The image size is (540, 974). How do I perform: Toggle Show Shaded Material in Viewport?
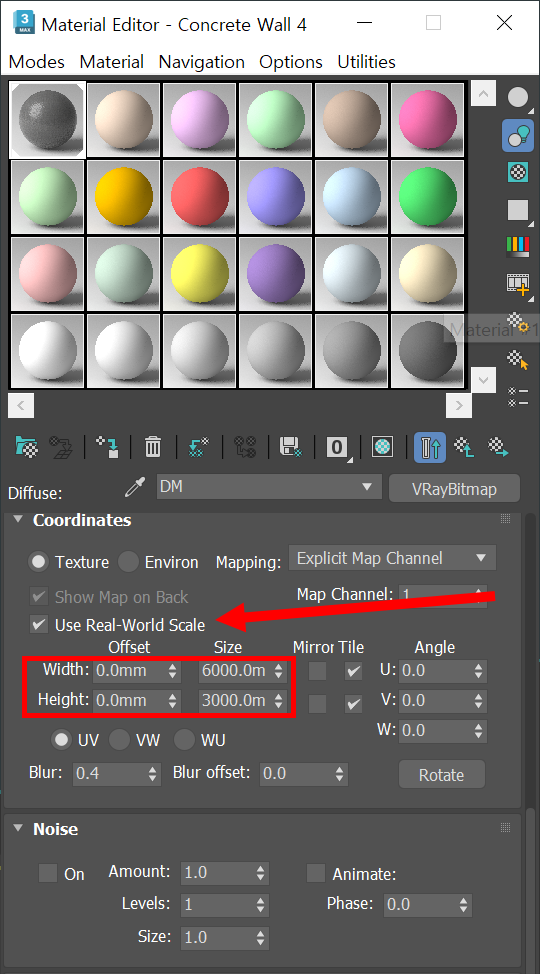[x=383, y=447]
